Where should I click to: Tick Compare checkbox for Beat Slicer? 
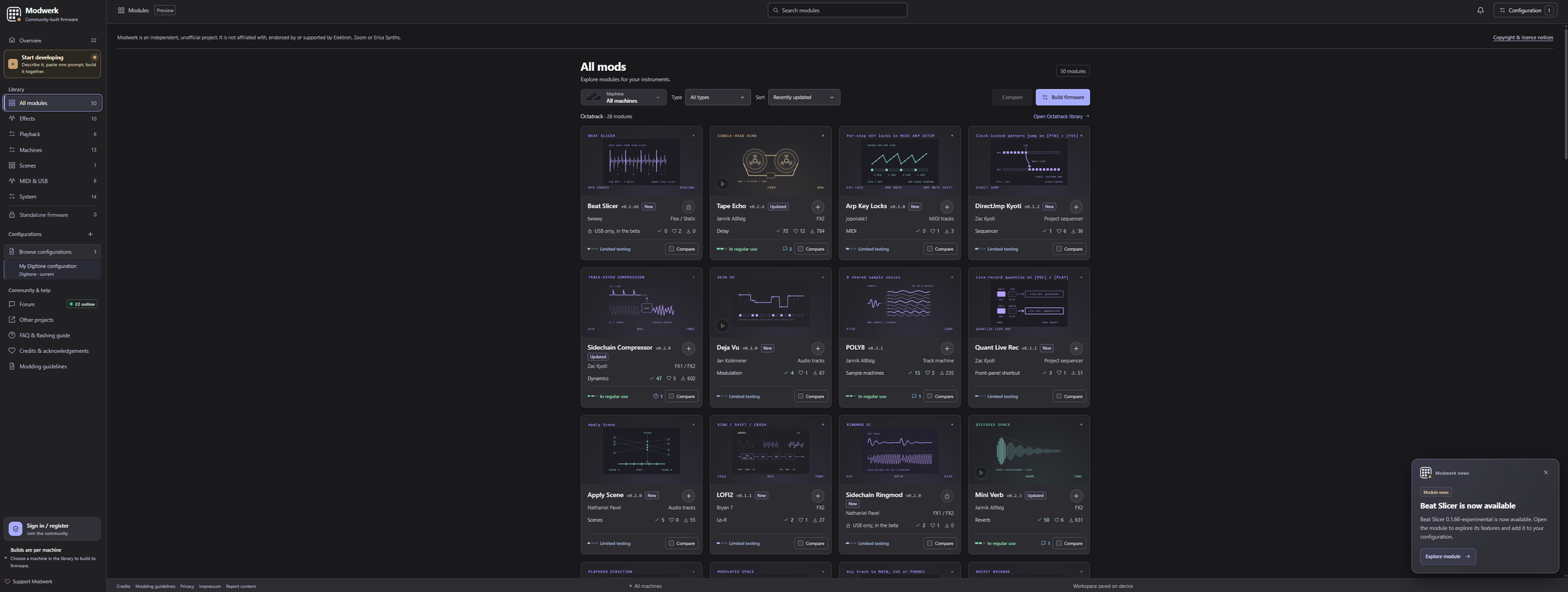pos(671,249)
